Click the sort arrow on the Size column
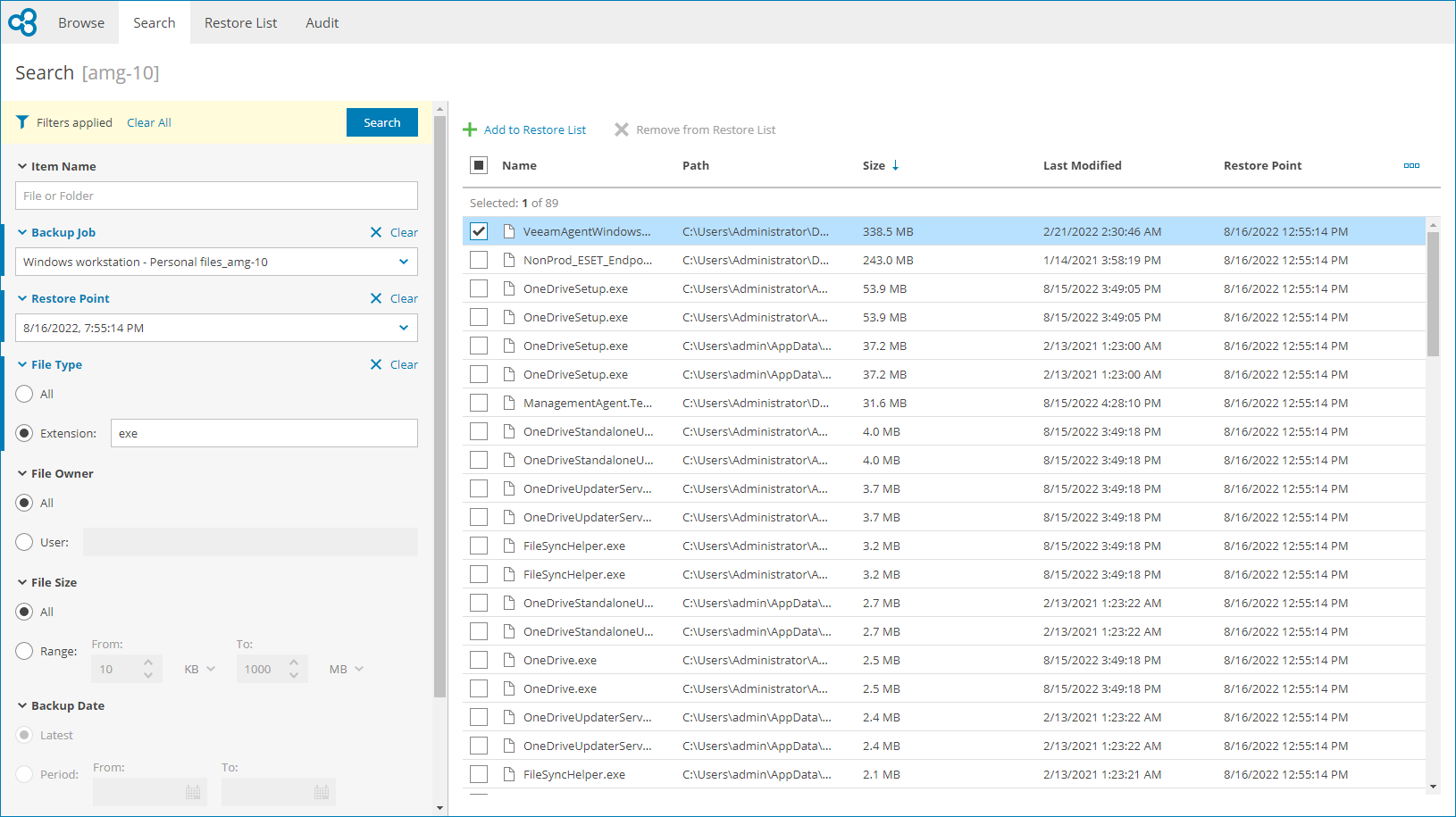 click(896, 165)
